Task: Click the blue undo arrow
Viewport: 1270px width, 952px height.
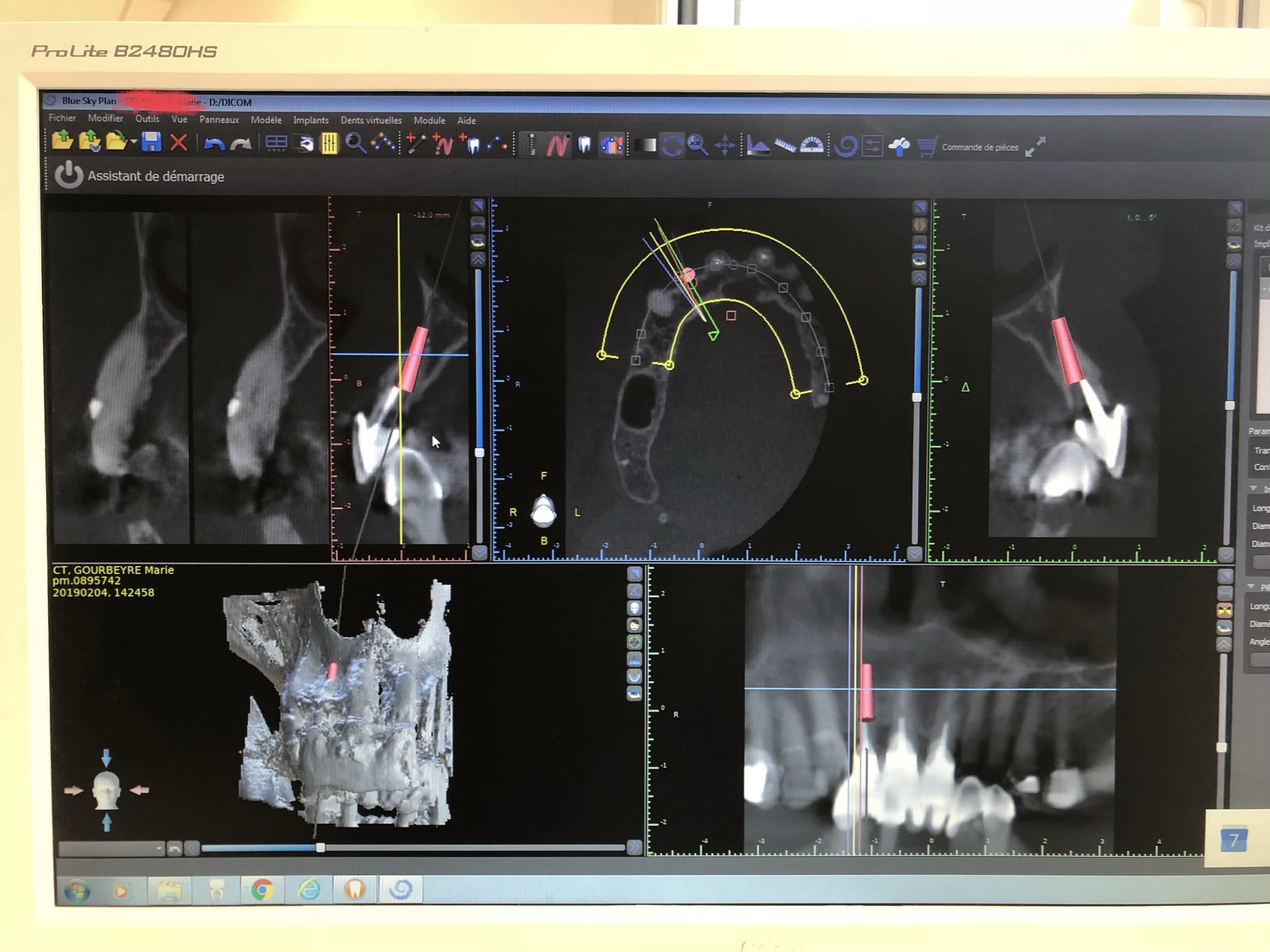Action: [213, 144]
